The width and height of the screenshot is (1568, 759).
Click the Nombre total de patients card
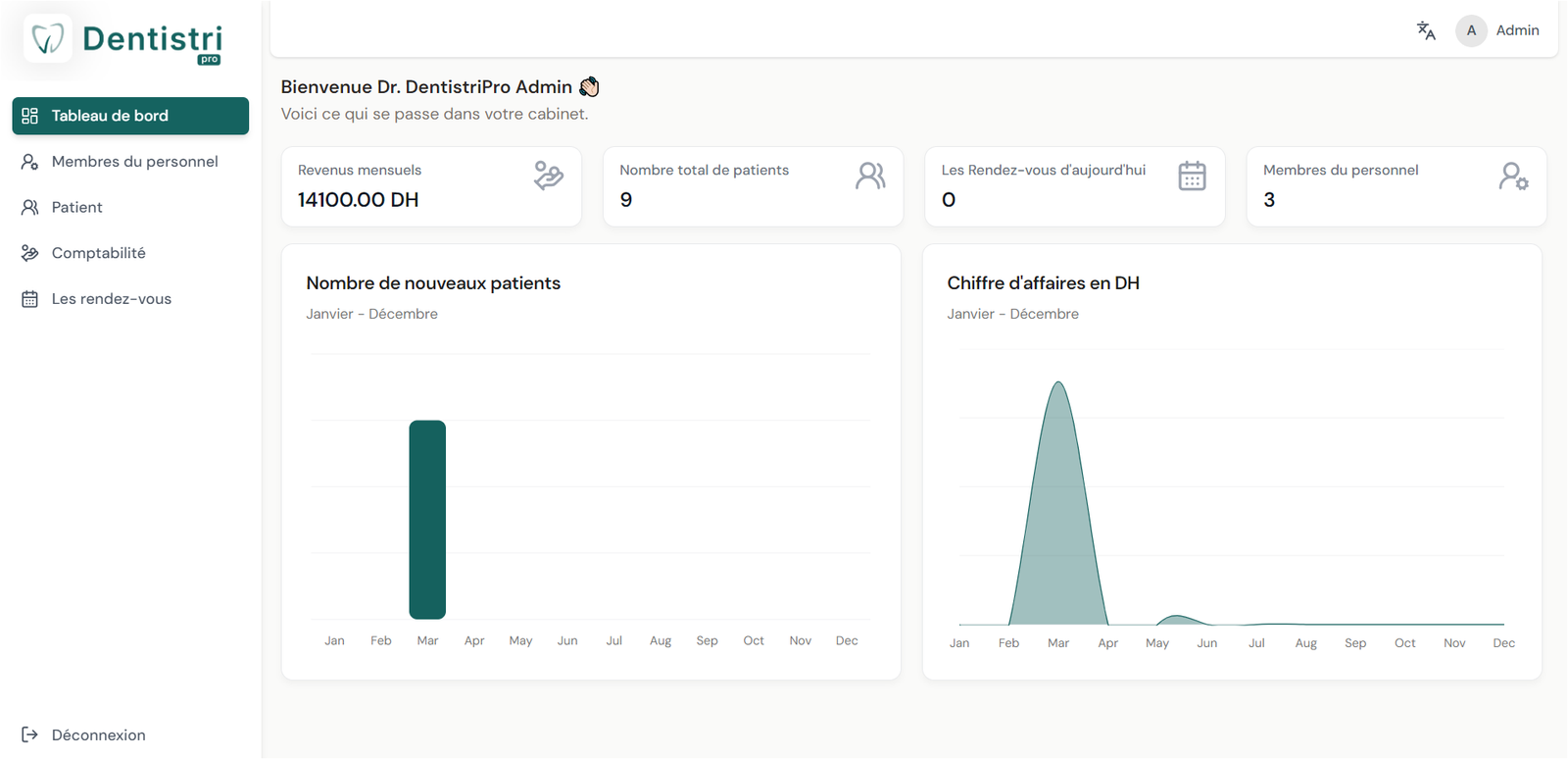753,186
